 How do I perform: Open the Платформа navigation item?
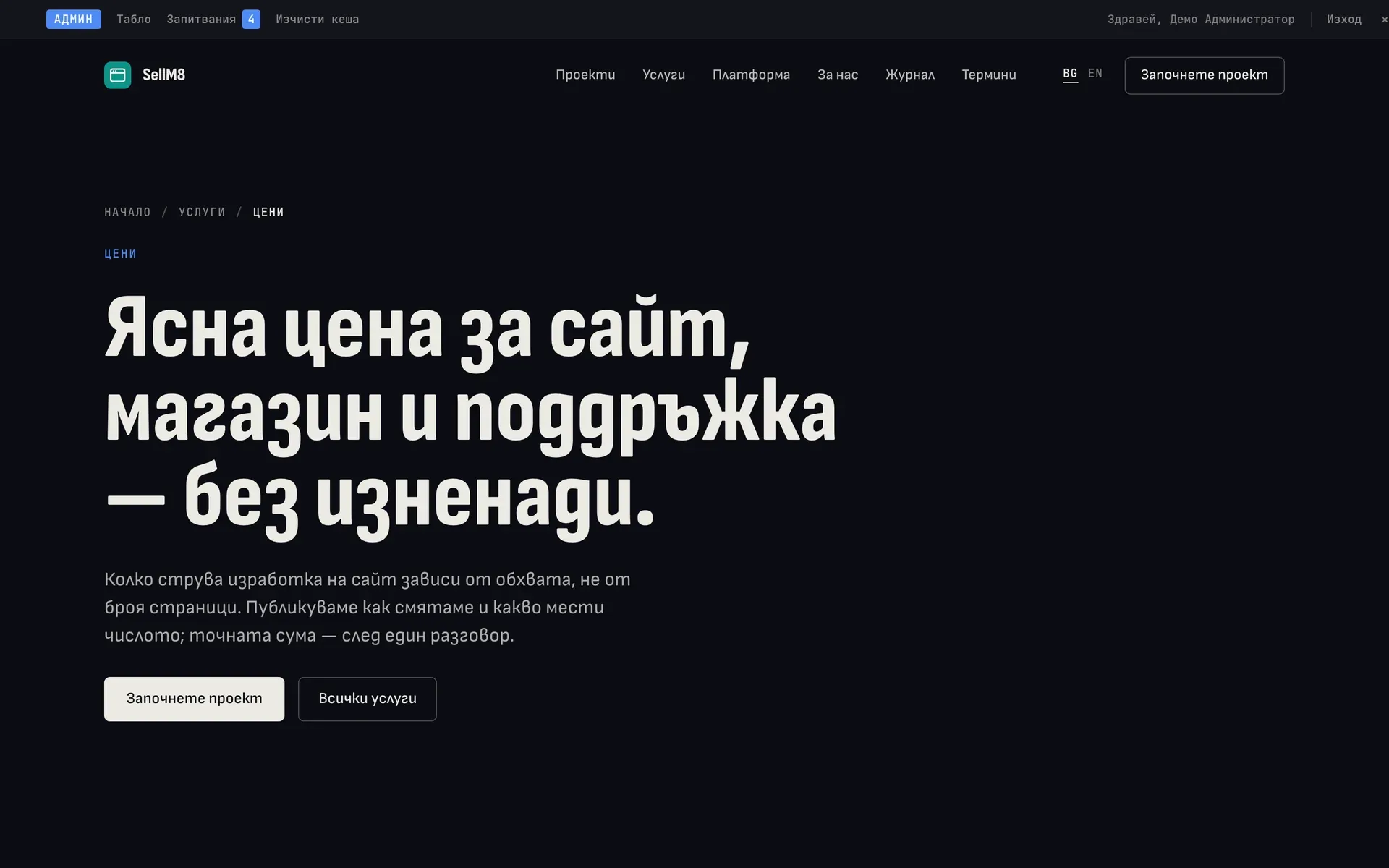[x=751, y=75]
